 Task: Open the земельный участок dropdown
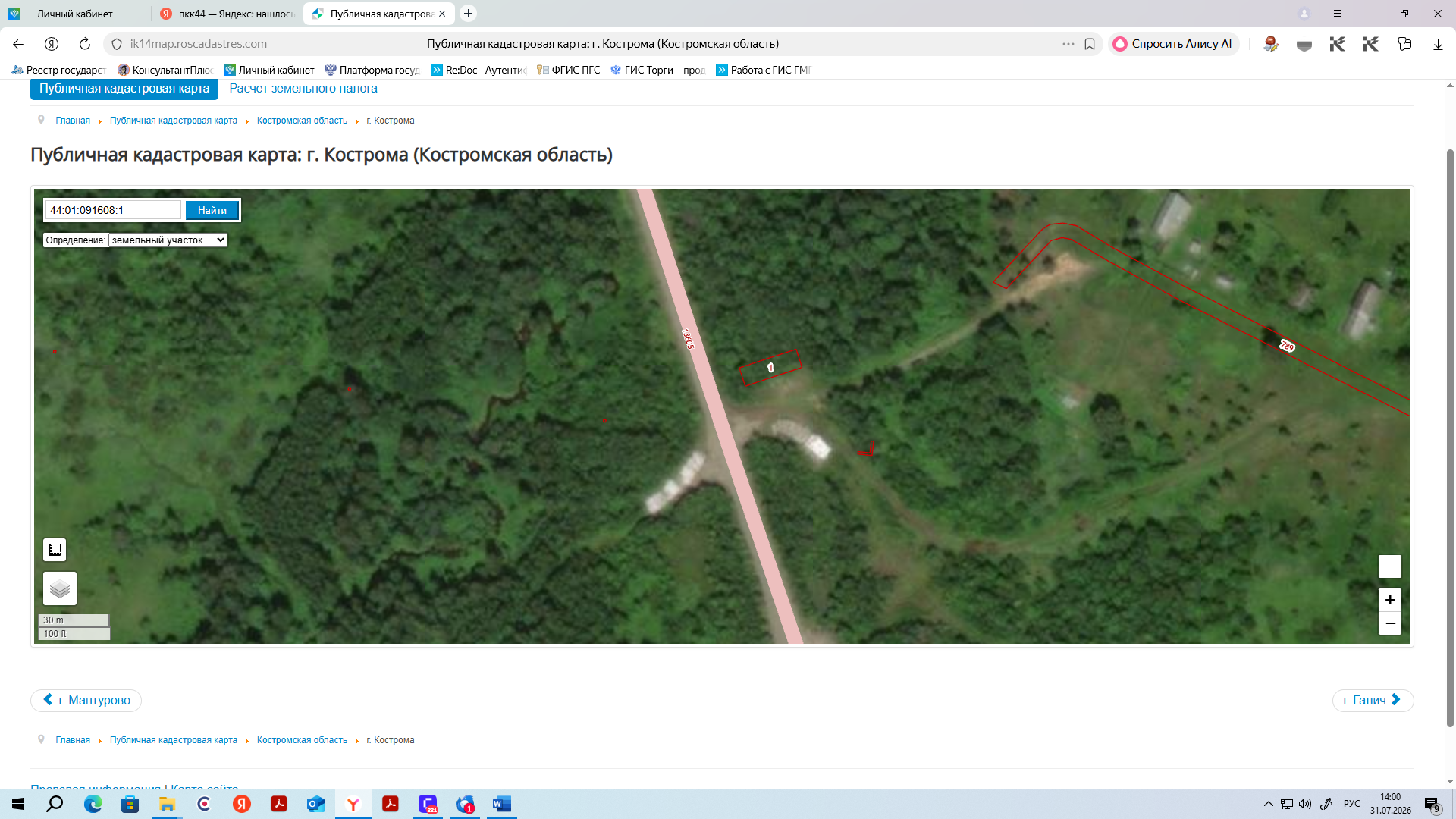click(168, 240)
